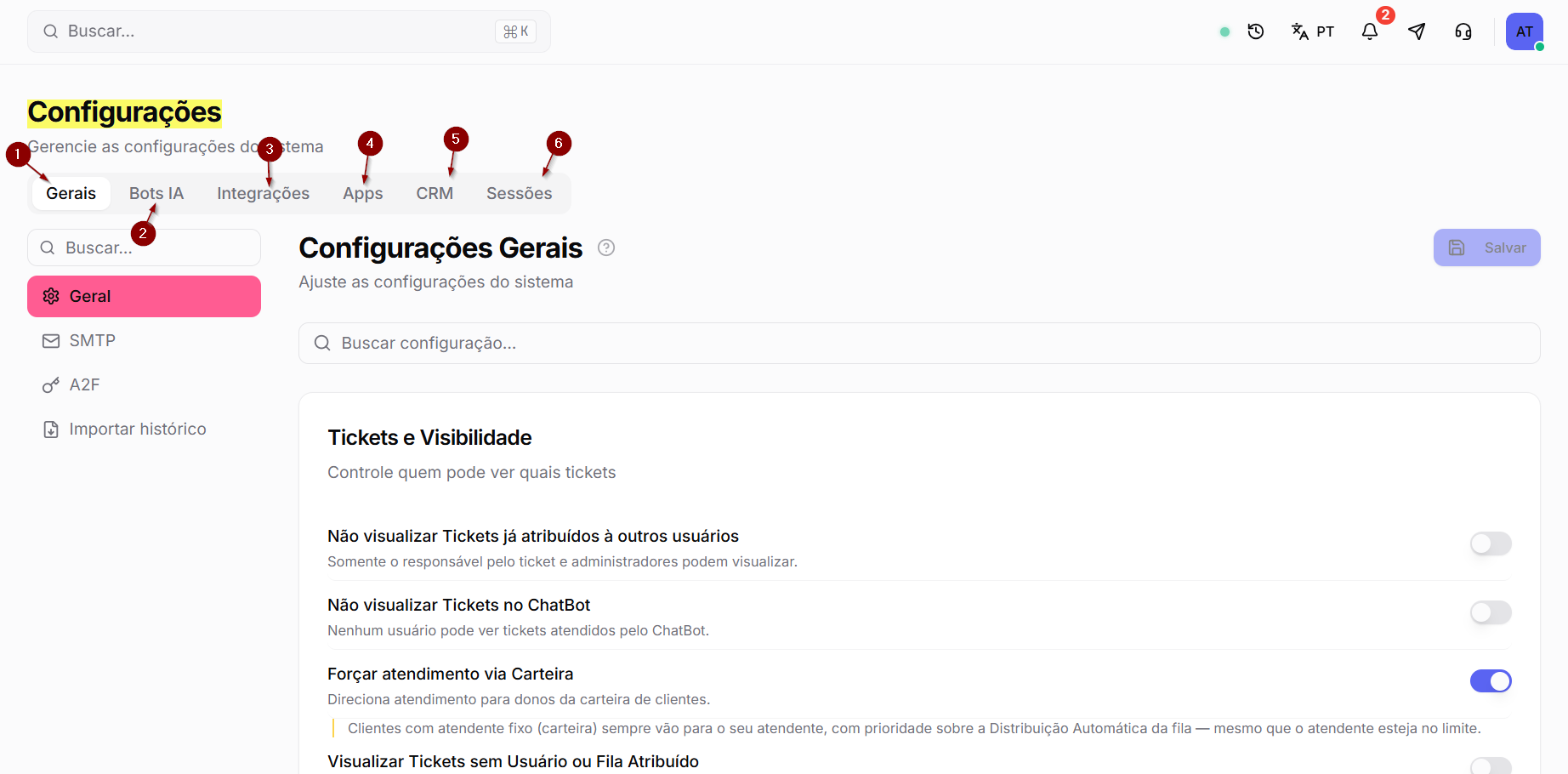
Task: Enable Não visualizar Tickets no ChatBot
Action: 1491,612
